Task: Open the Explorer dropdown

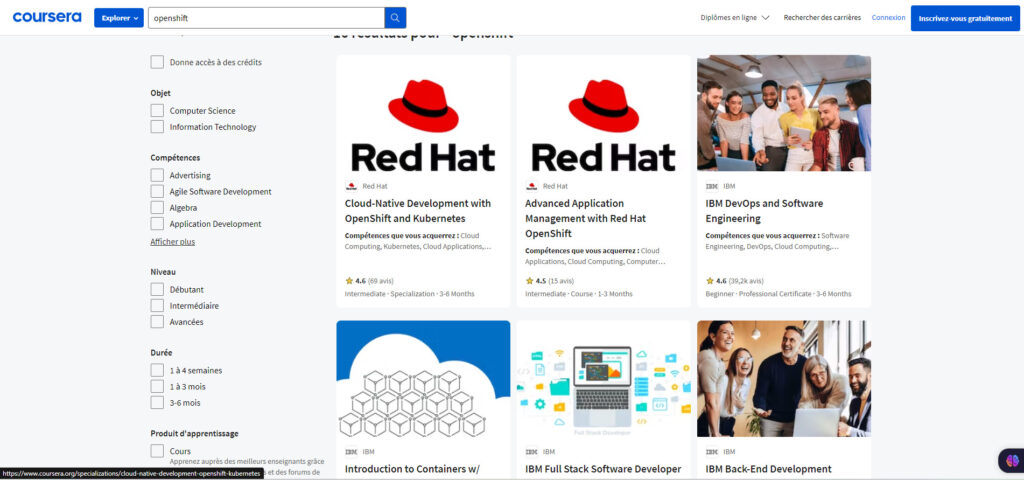Action: click(119, 18)
